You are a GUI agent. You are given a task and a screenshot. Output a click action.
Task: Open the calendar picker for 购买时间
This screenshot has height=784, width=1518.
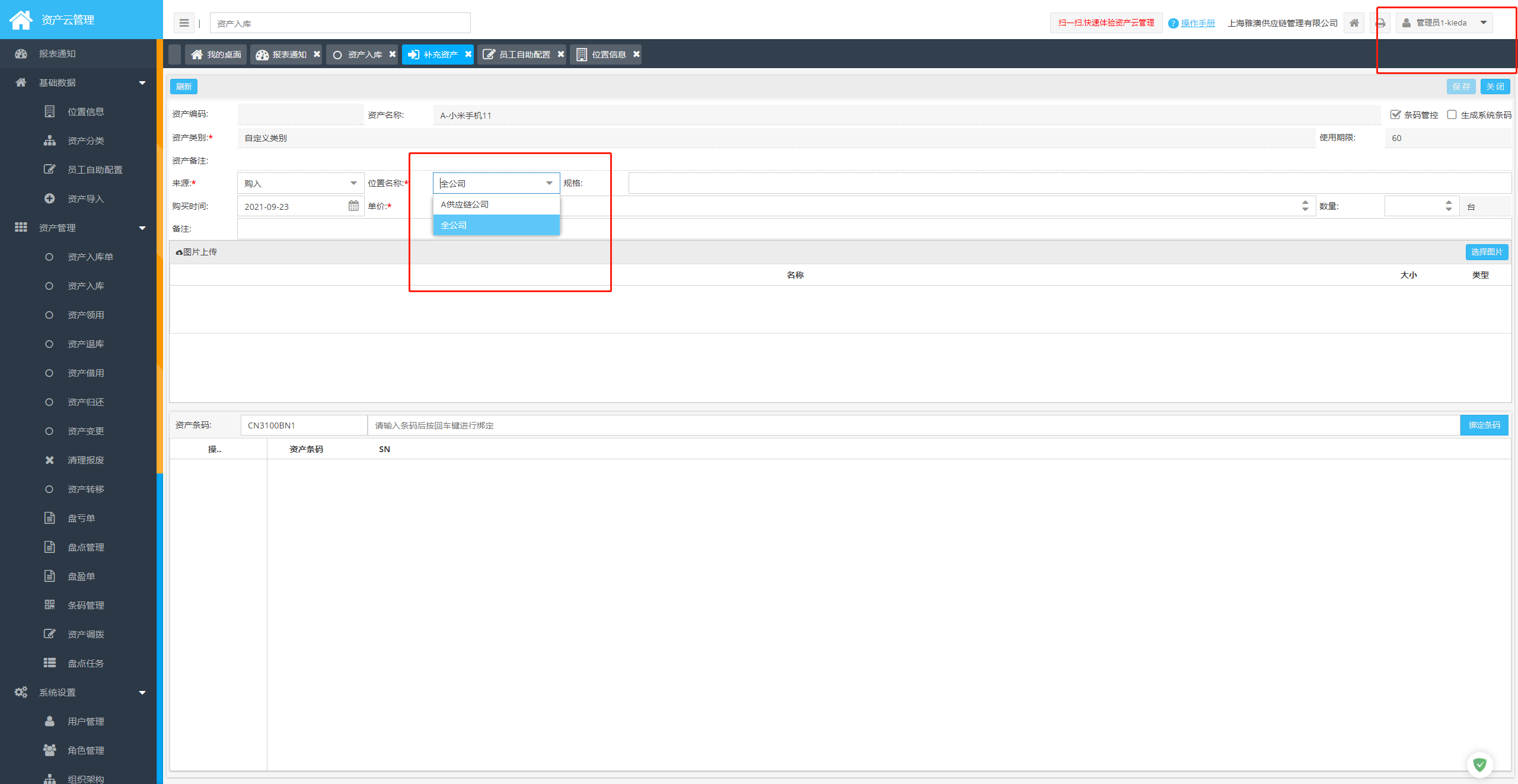(353, 206)
